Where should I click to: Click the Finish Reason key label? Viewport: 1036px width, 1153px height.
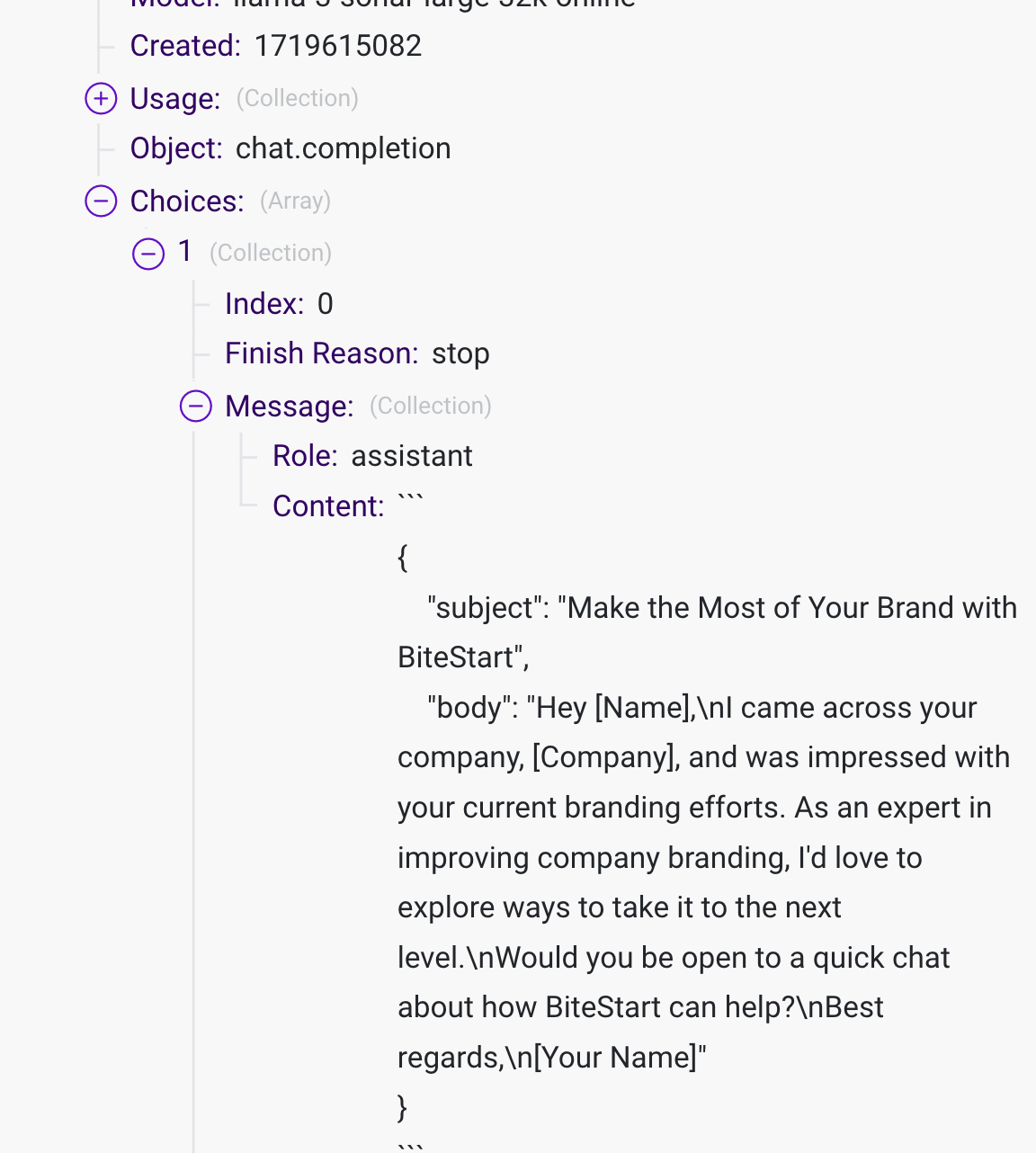[321, 353]
